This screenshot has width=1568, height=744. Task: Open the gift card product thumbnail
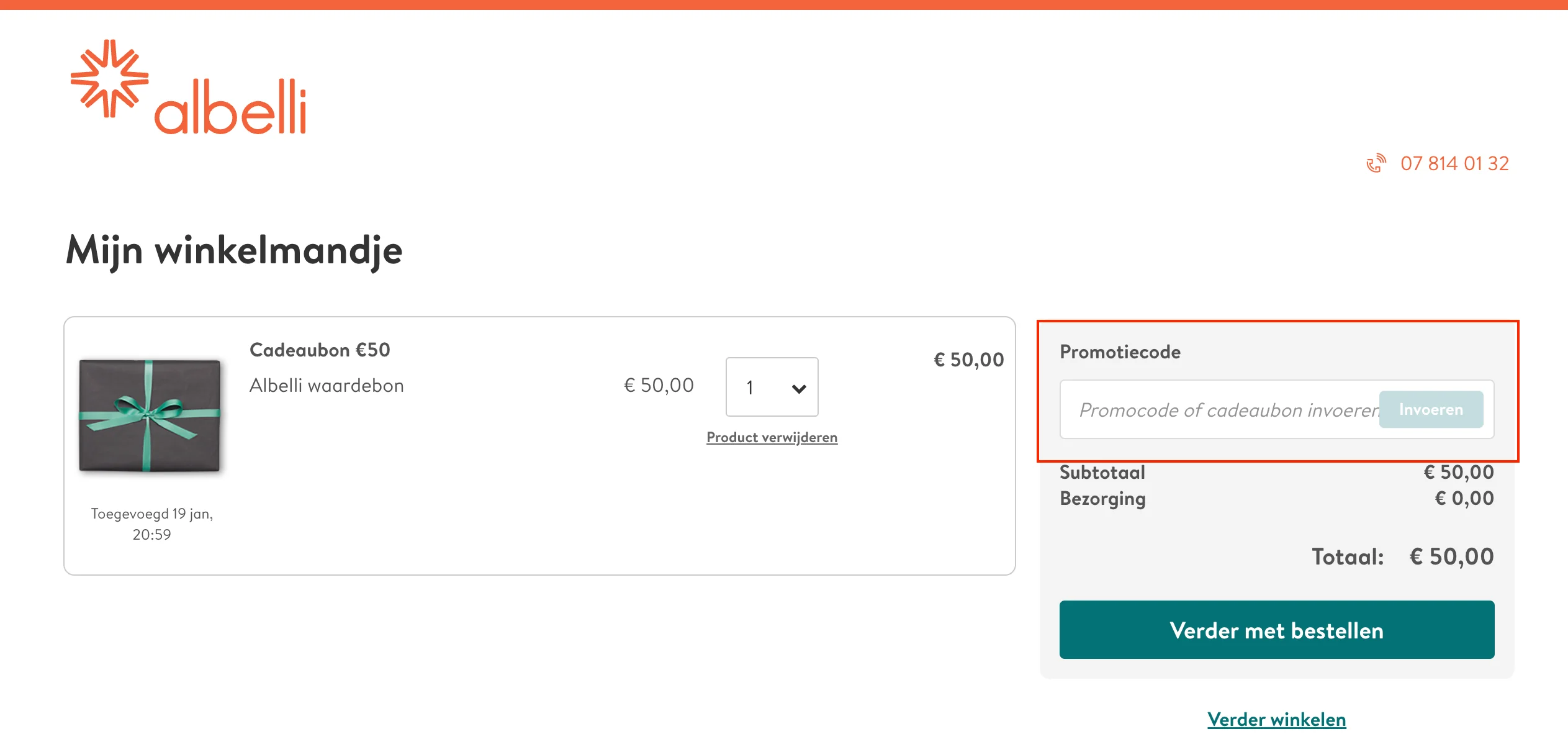click(x=150, y=415)
